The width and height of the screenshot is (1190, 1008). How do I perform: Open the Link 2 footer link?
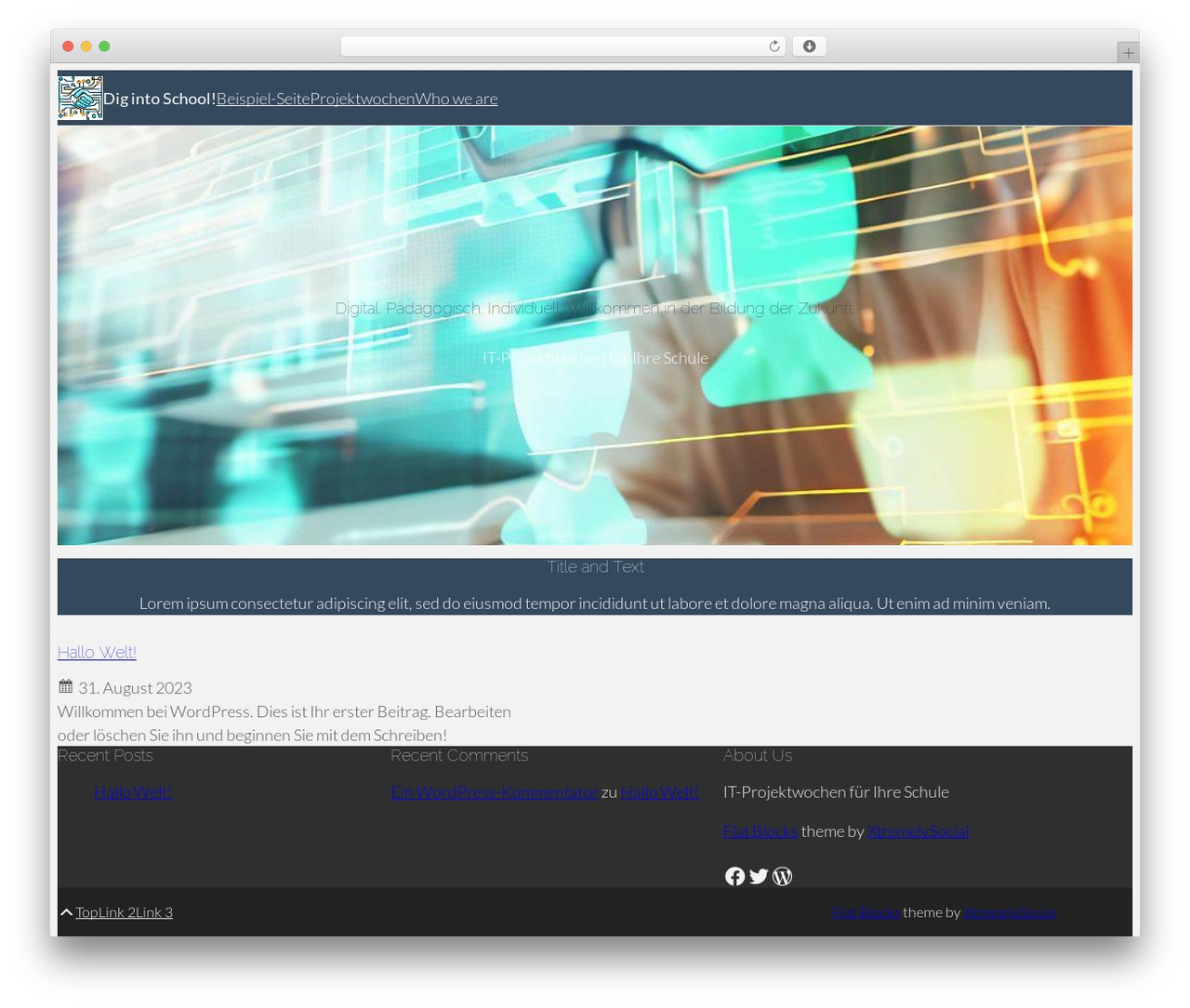(x=118, y=912)
